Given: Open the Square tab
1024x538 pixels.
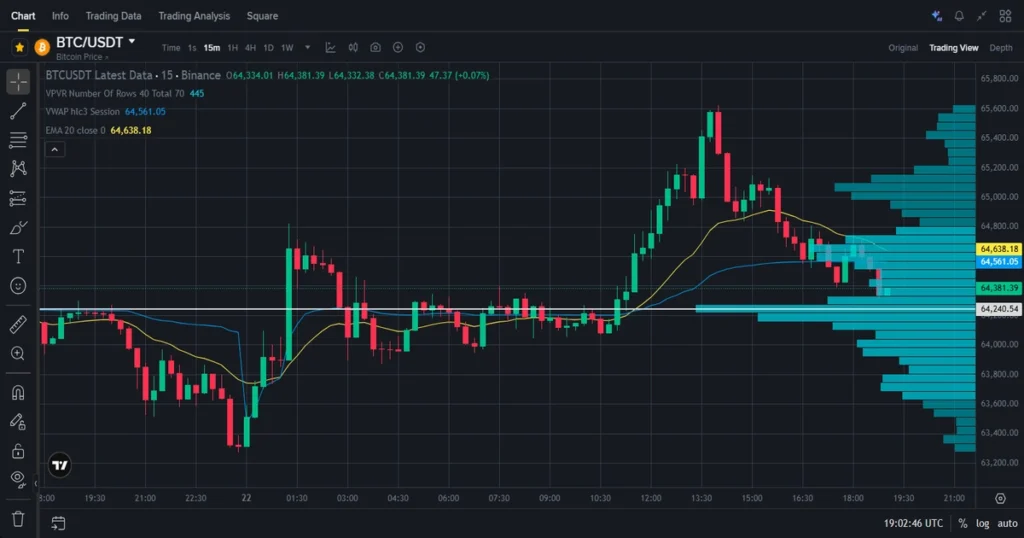Looking at the screenshot, I should click(263, 16).
